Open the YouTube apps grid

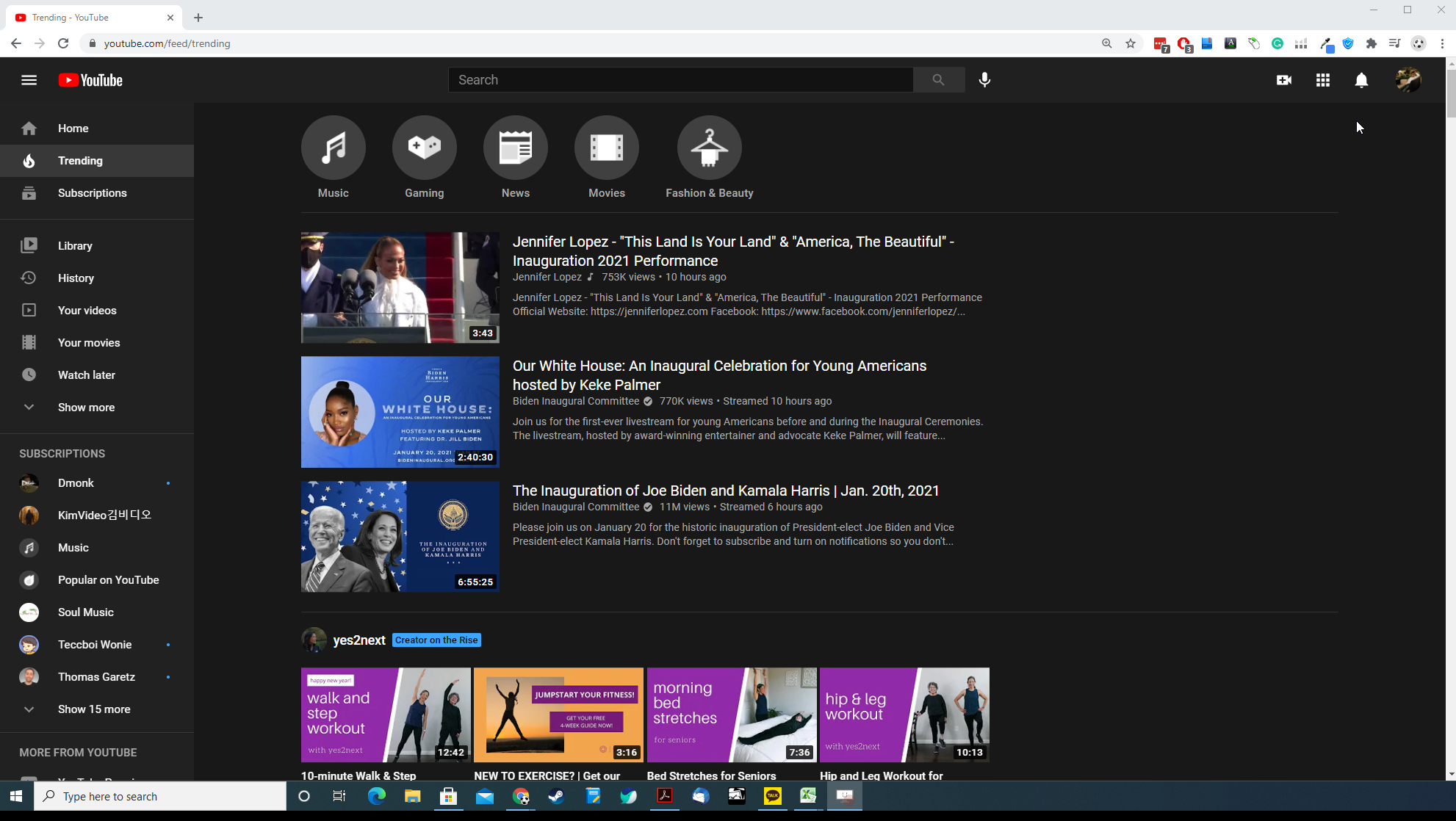coord(1322,80)
